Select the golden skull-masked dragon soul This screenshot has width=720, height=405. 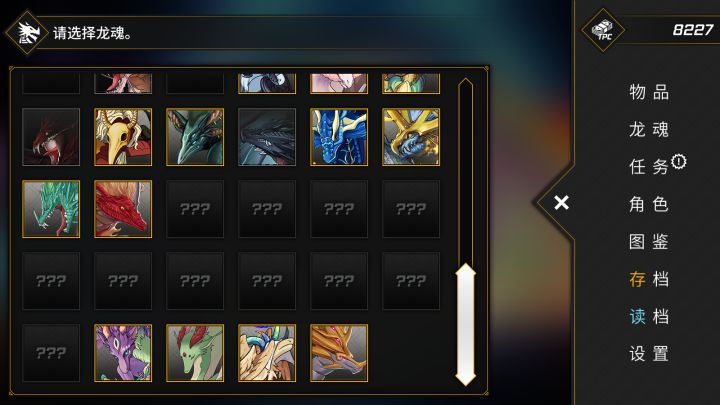click(123, 137)
